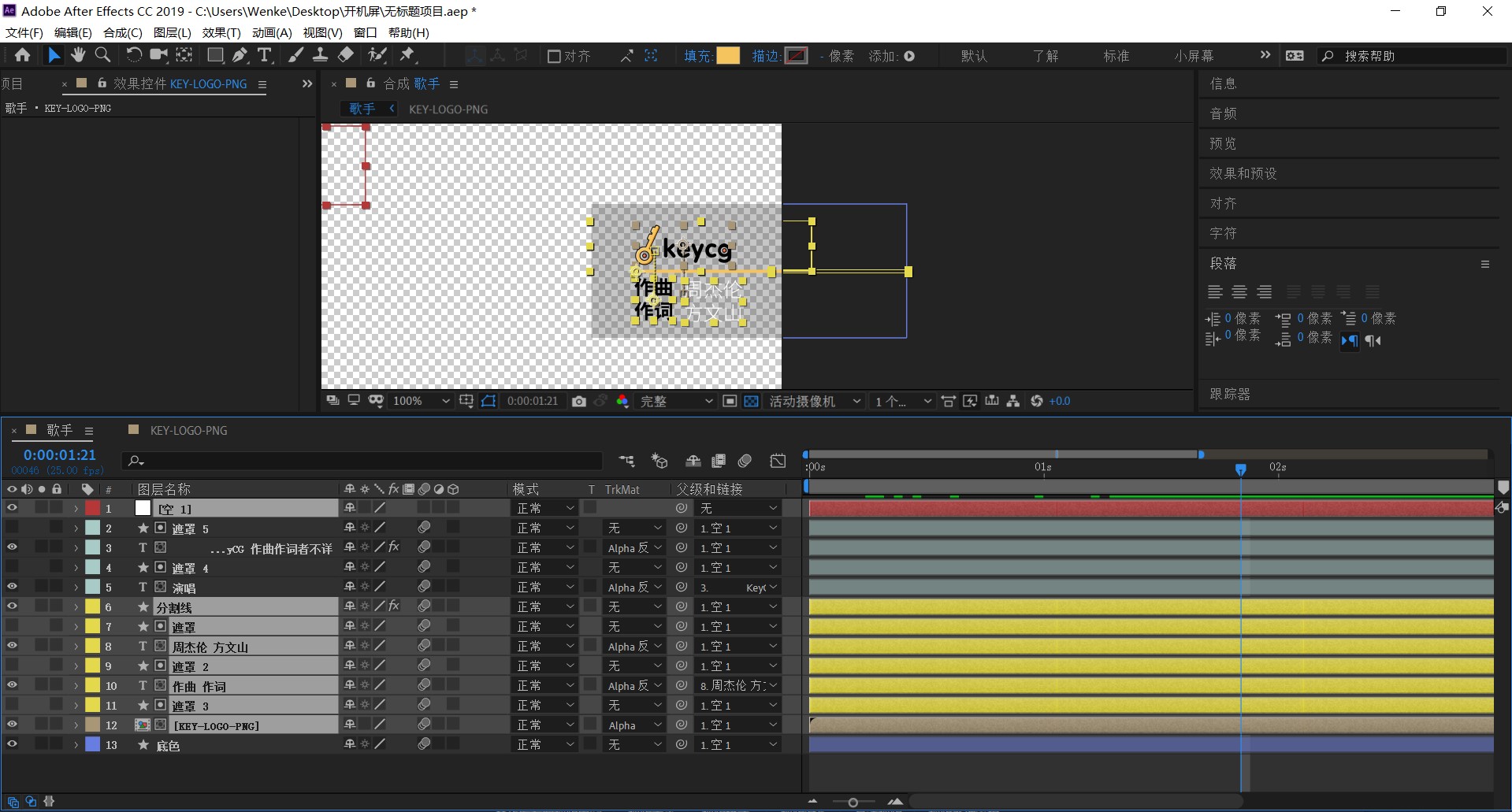Viewport: 1512px width, 812px height.
Task: Open the 文件(F) menu
Action: point(24,32)
